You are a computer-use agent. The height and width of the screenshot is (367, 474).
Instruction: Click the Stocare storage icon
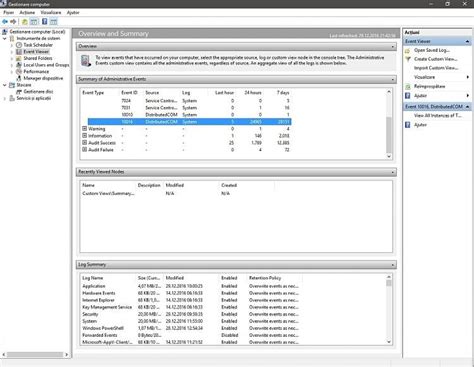click(x=12, y=85)
